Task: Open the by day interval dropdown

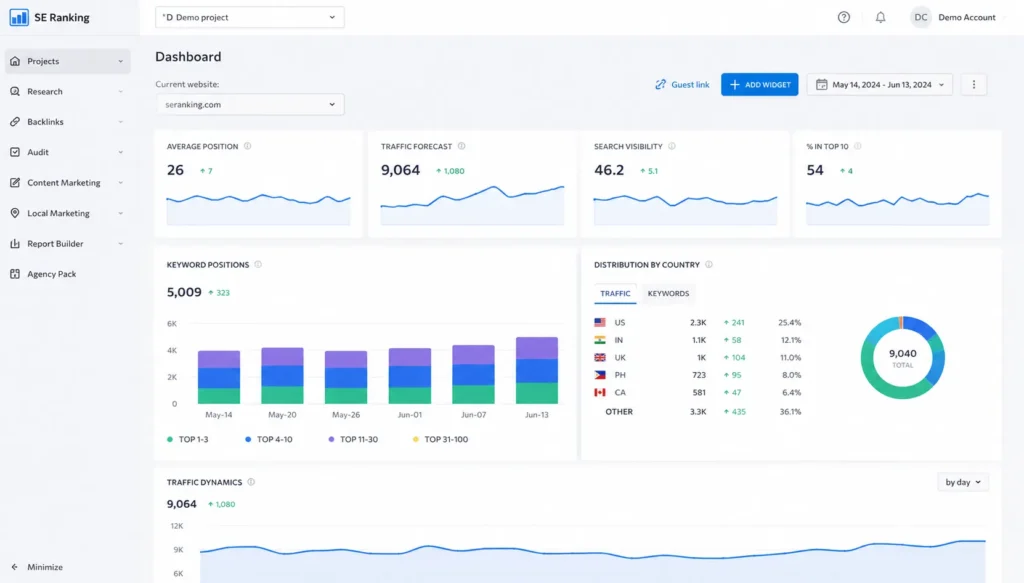Action: click(963, 482)
